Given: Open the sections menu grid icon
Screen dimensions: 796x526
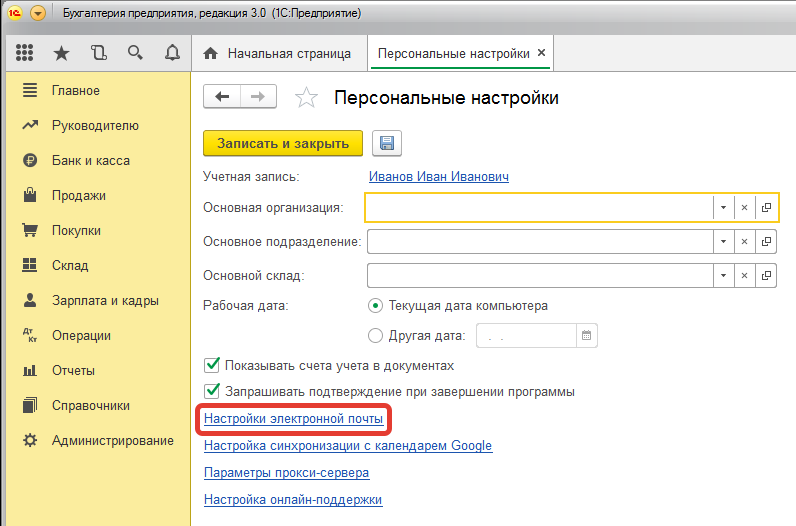Looking at the screenshot, I should tap(24, 53).
